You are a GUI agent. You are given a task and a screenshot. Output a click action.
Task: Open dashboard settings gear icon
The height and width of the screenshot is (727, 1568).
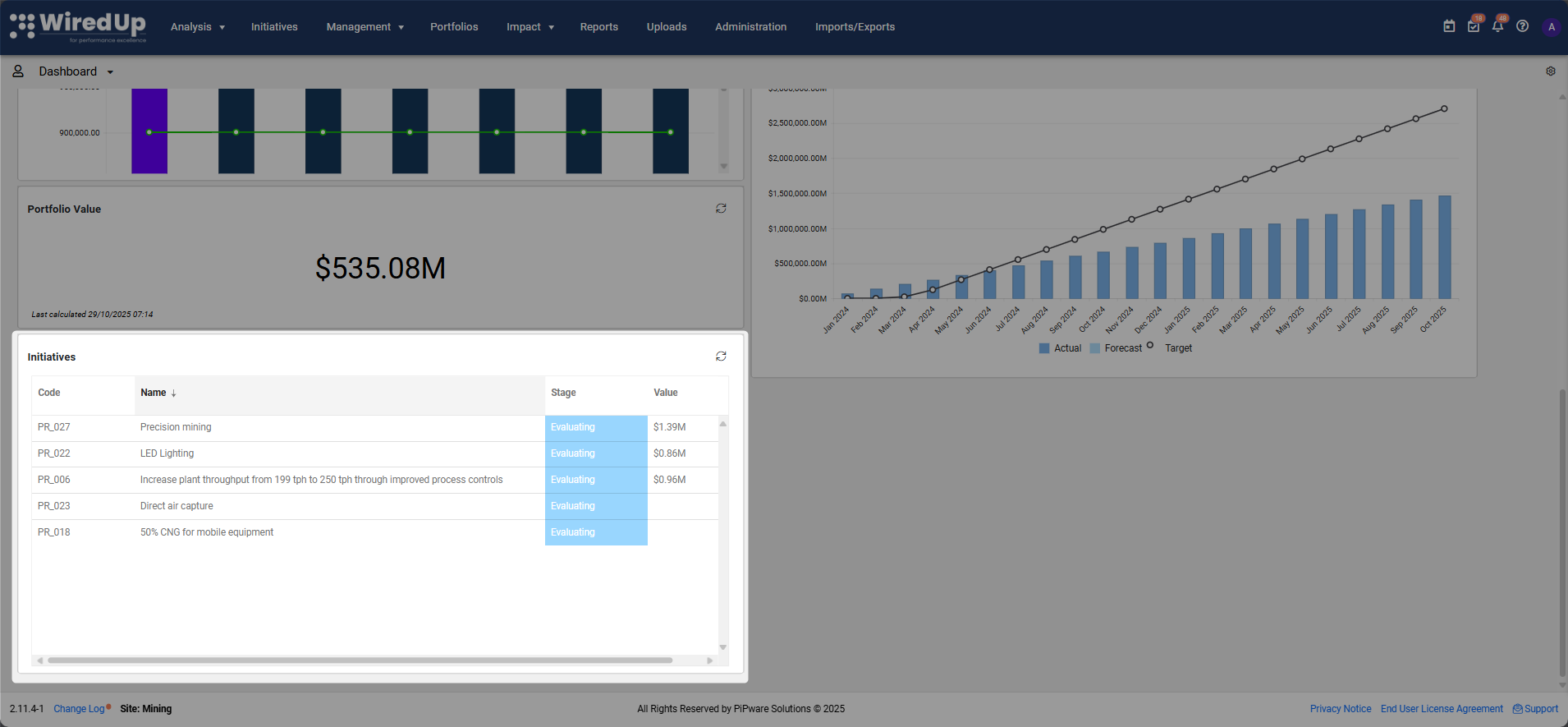(x=1551, y=71)
